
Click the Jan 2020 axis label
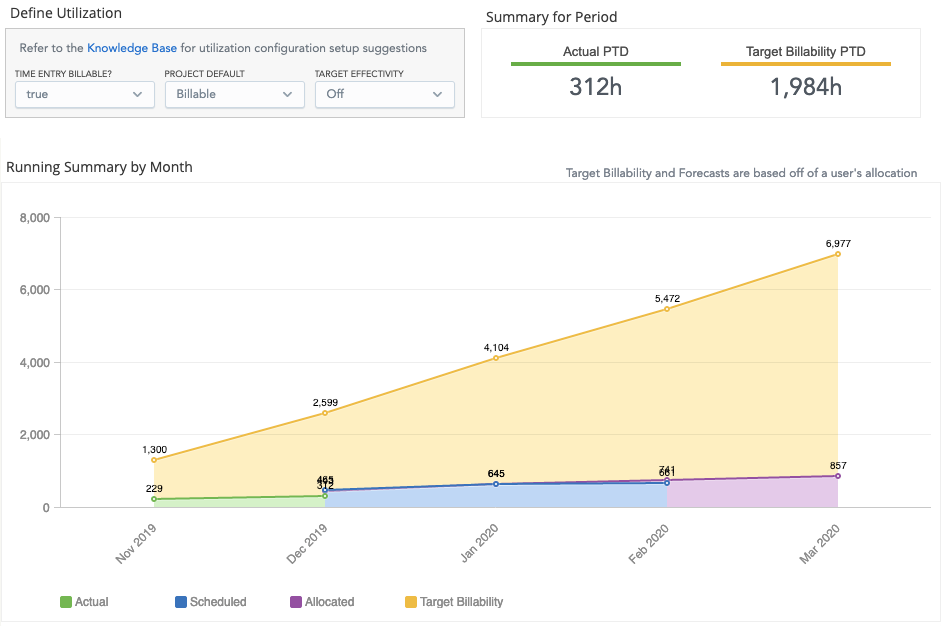click(x=480, y=543)
